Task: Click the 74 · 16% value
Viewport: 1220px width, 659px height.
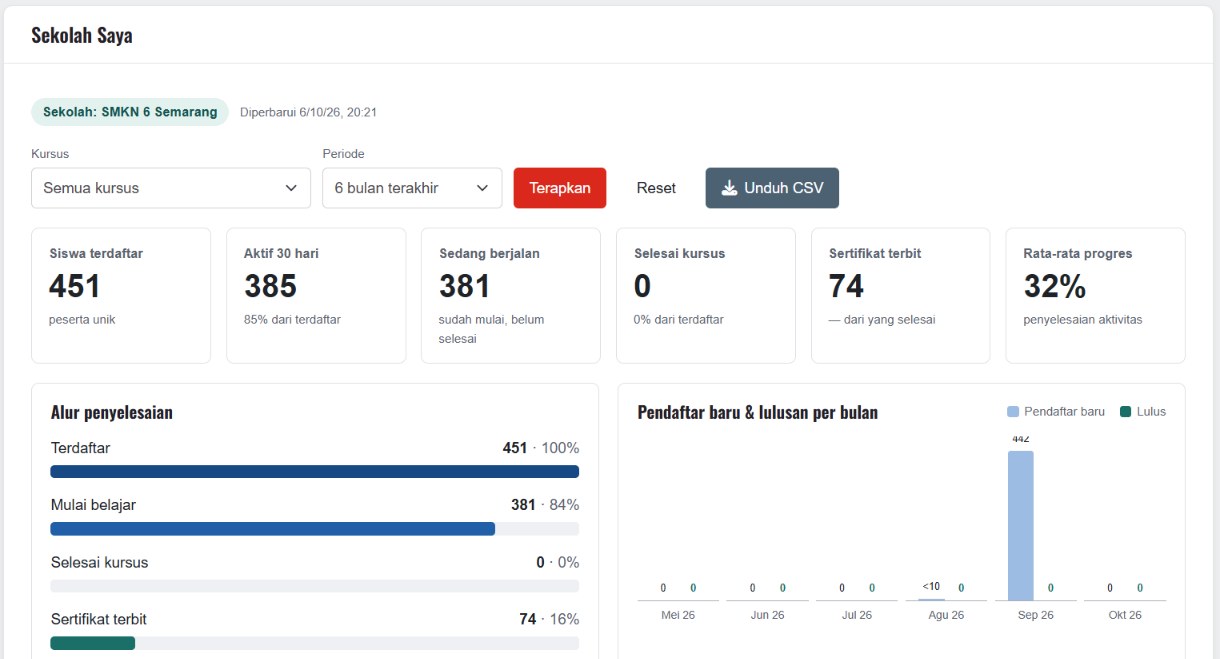Action: (549, 619)
